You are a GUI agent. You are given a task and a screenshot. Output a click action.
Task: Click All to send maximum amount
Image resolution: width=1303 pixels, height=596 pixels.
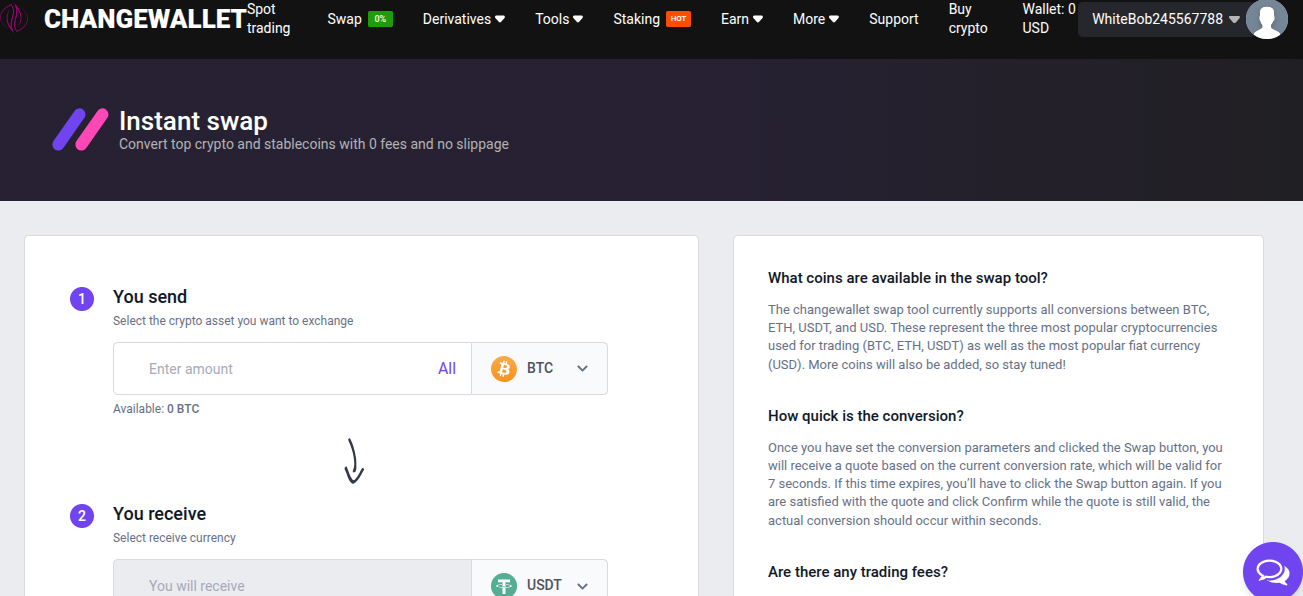447,368
